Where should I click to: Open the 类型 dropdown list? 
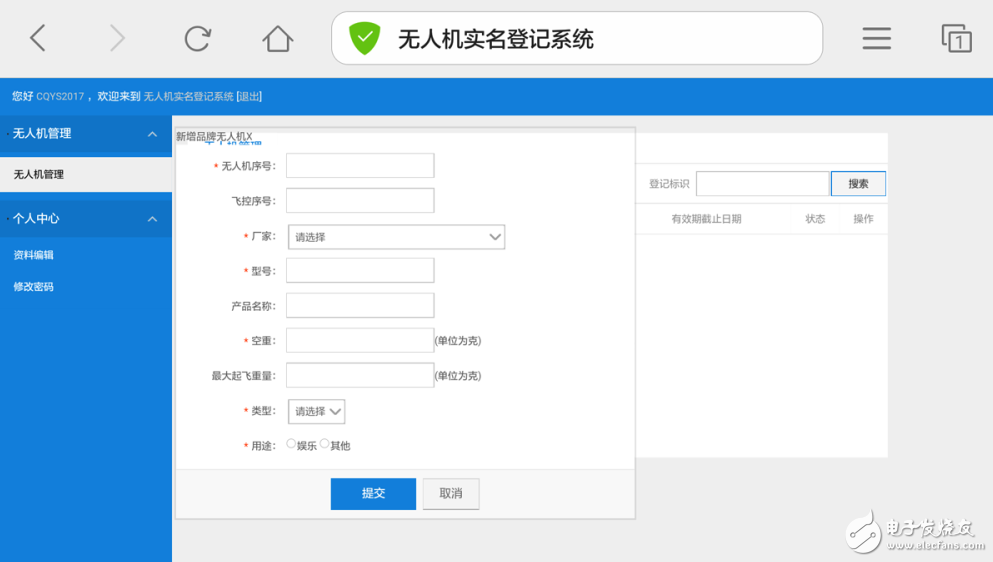point(317,411)
